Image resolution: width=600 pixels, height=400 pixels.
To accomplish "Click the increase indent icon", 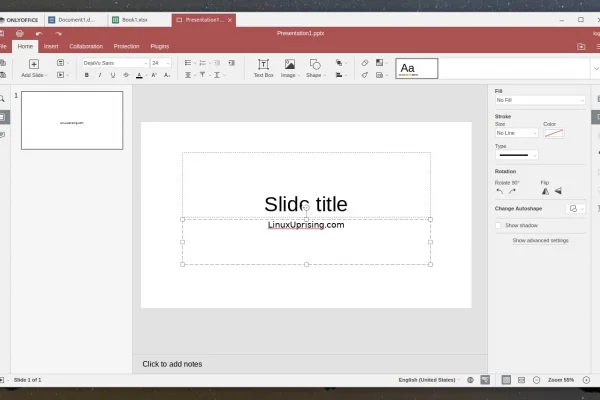I will 232,63.
